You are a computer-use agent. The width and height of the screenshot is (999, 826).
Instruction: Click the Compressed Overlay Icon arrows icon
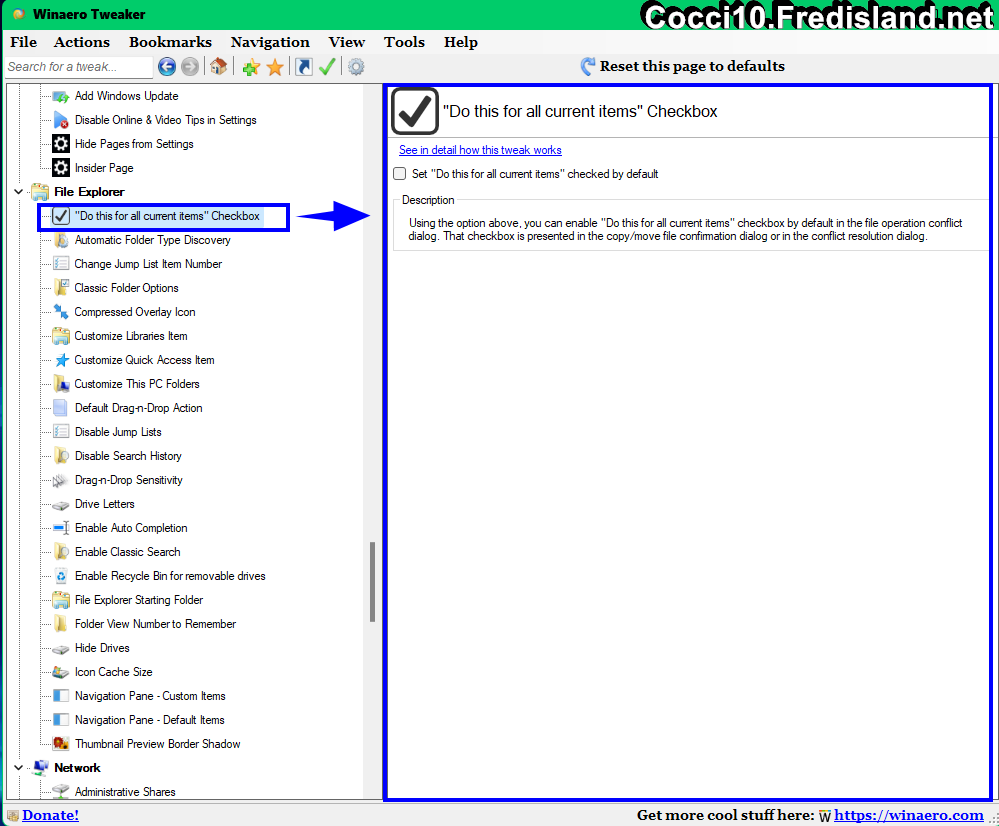coord(61,312)
